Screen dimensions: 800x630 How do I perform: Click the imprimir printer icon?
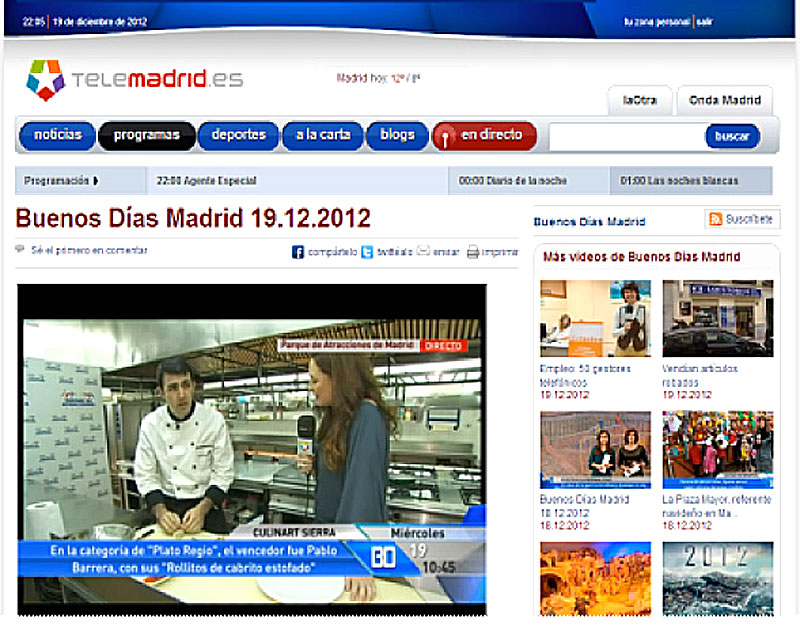473,252
